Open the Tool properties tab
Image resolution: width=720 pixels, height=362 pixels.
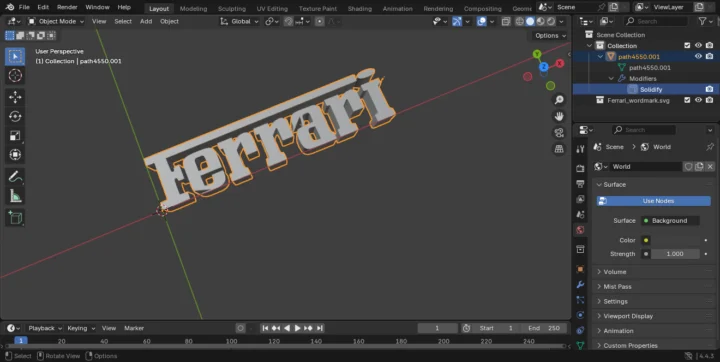coord(580,149)
